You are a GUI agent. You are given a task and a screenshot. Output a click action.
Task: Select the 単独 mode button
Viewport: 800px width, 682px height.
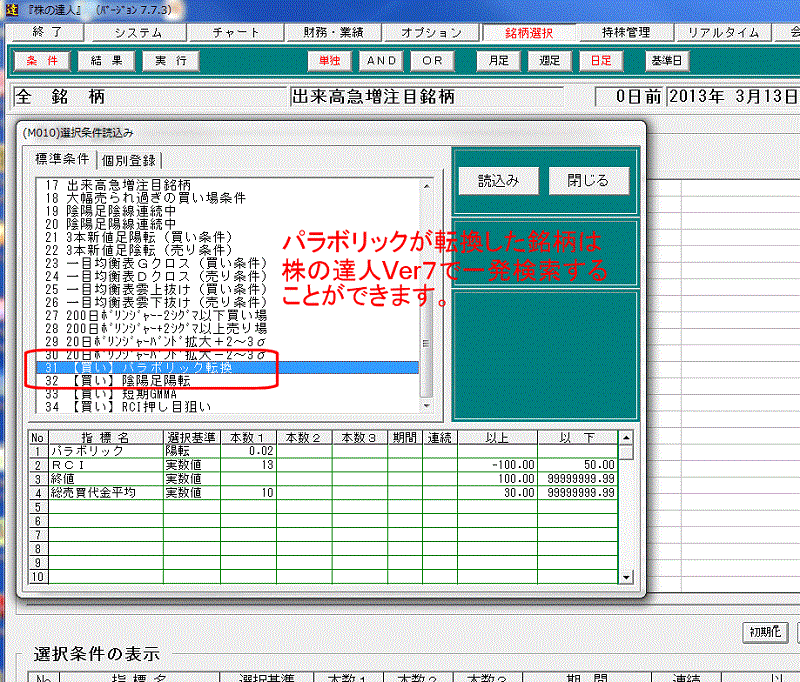pyautogui.click(x=330, y=61)
